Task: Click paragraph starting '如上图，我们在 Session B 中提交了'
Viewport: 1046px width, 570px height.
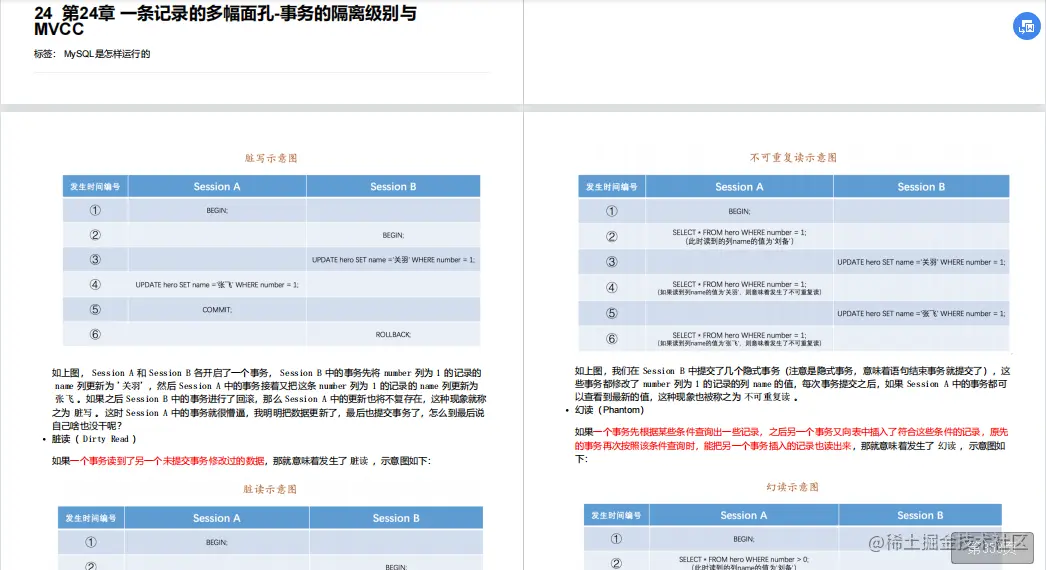Action: [792, 384]
